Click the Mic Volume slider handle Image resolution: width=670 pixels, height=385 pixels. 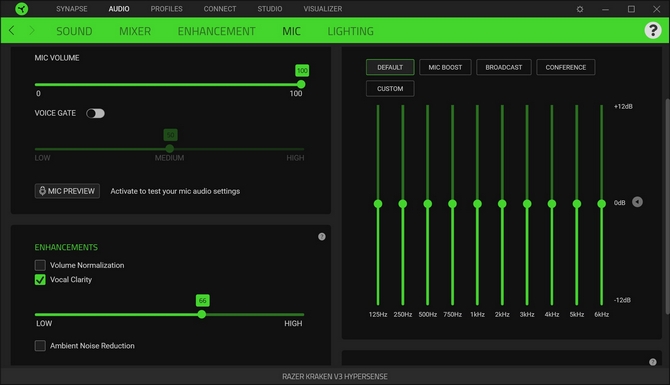[x=301, y=84]
